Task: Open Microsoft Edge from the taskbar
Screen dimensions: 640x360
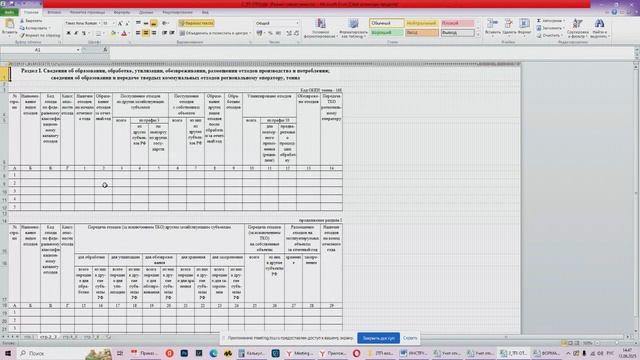Action: (213, 353)
